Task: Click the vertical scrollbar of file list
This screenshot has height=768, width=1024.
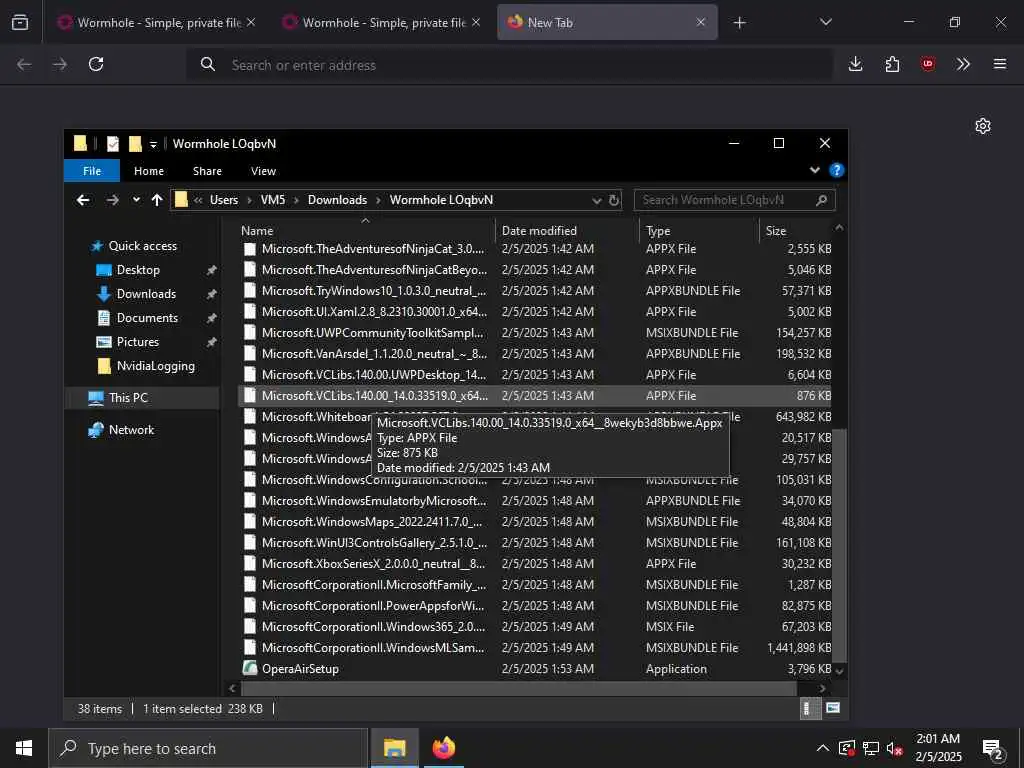Action: [x=839, y=545]
